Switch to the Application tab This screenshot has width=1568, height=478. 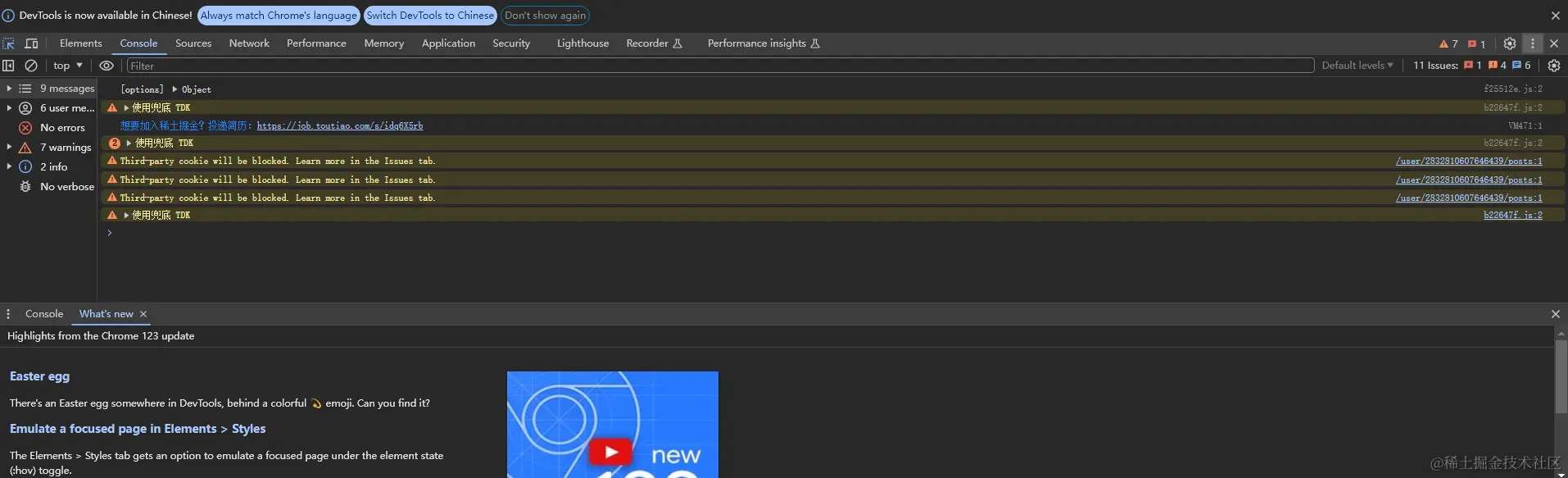[x=448, y=43]
